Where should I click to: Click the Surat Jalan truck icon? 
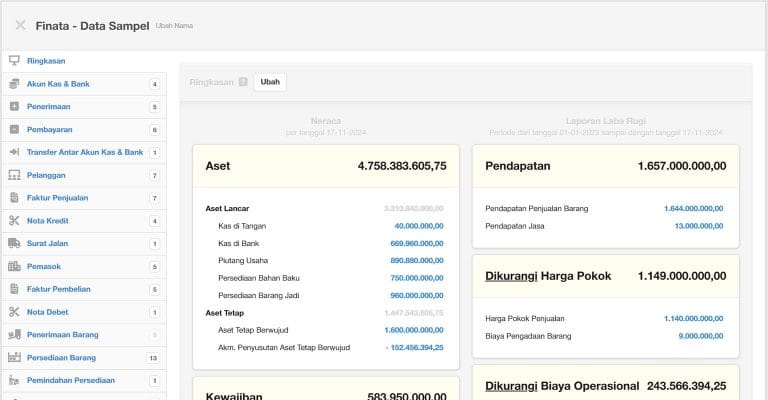pyautogui.click(x=14, y=243)
